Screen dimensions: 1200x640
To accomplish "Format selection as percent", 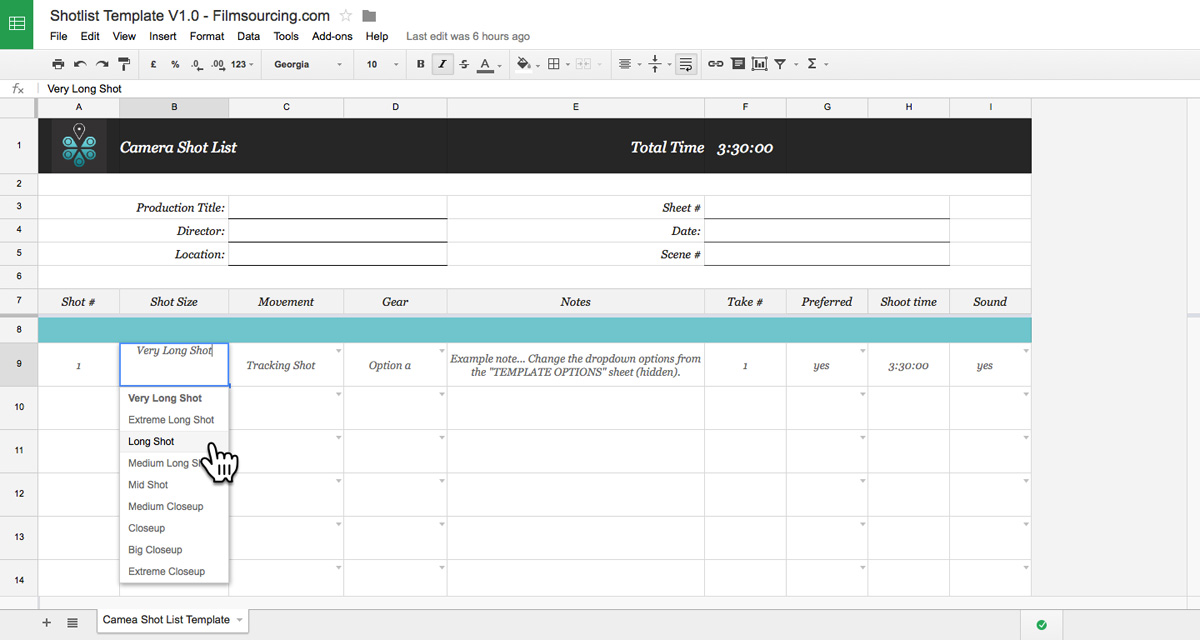I will [x=175, y=64].
